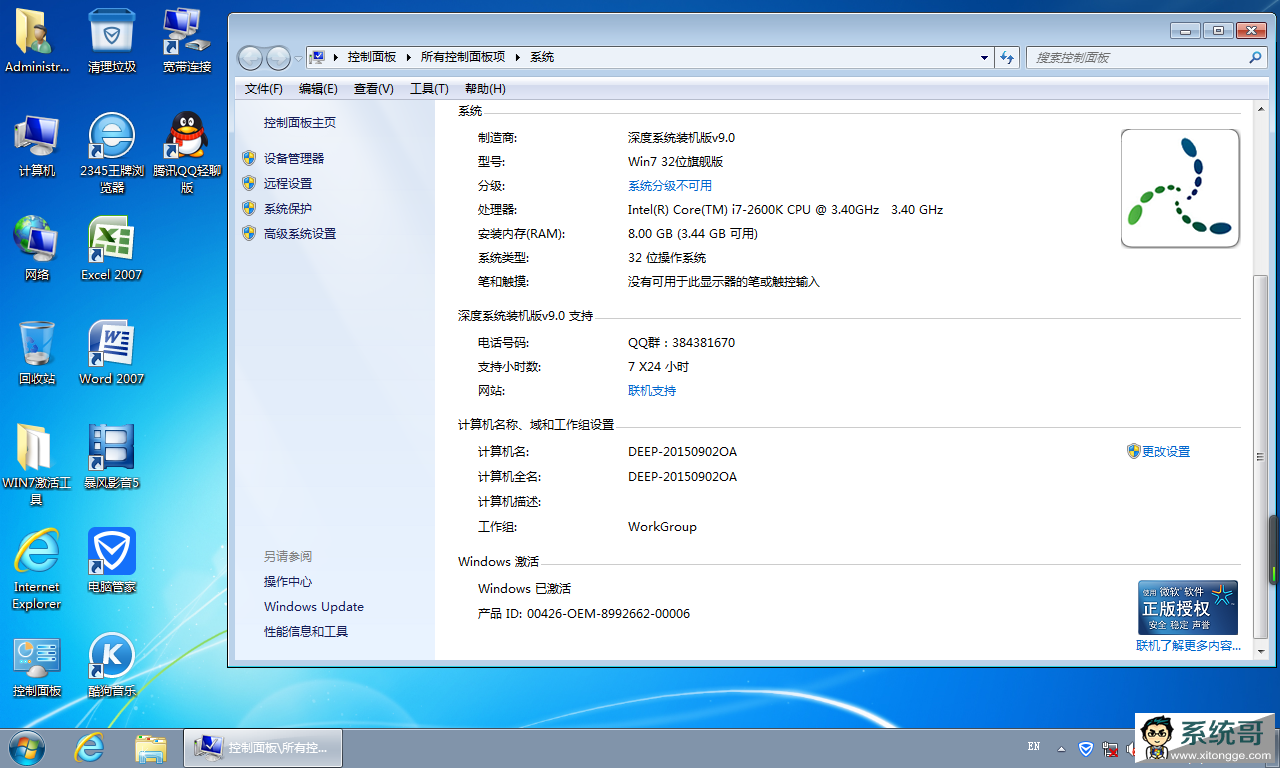Launch the 暴风影音5 desktop shortcut
Screen dimensions: 1280x768
[111, 457]
